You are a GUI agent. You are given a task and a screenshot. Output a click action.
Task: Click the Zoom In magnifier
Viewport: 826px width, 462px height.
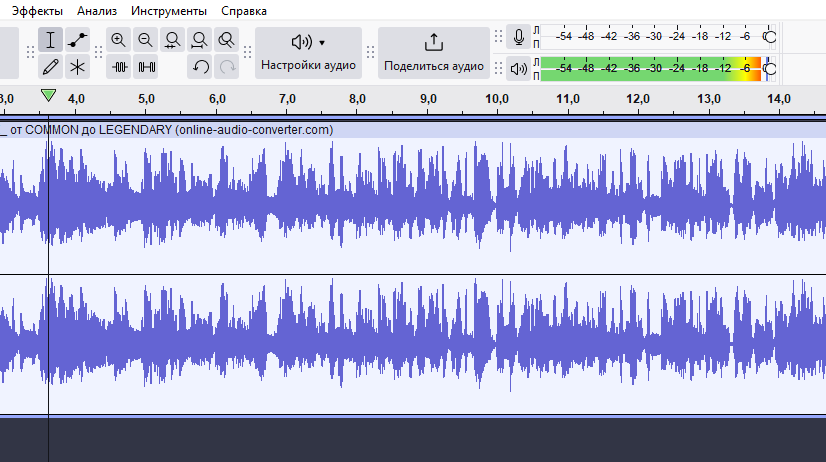[x=119, y=40]
